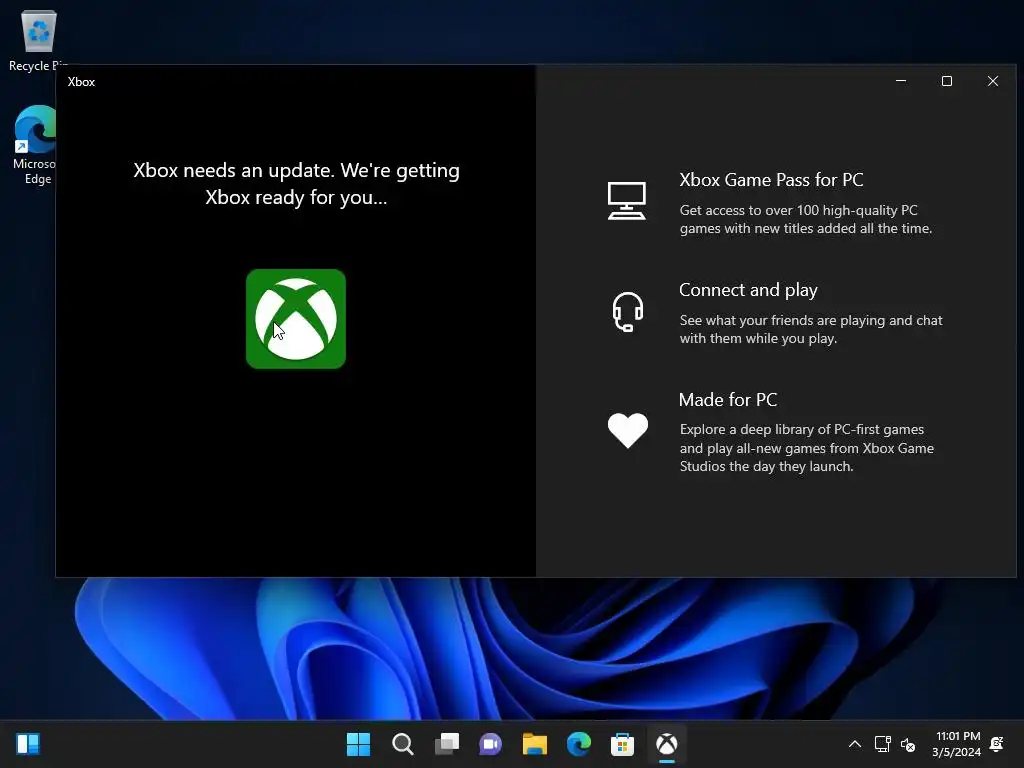1024x768 pixels.
Task: Click the headset icon beside Connect and play
Action: click(x=628, y=312)
